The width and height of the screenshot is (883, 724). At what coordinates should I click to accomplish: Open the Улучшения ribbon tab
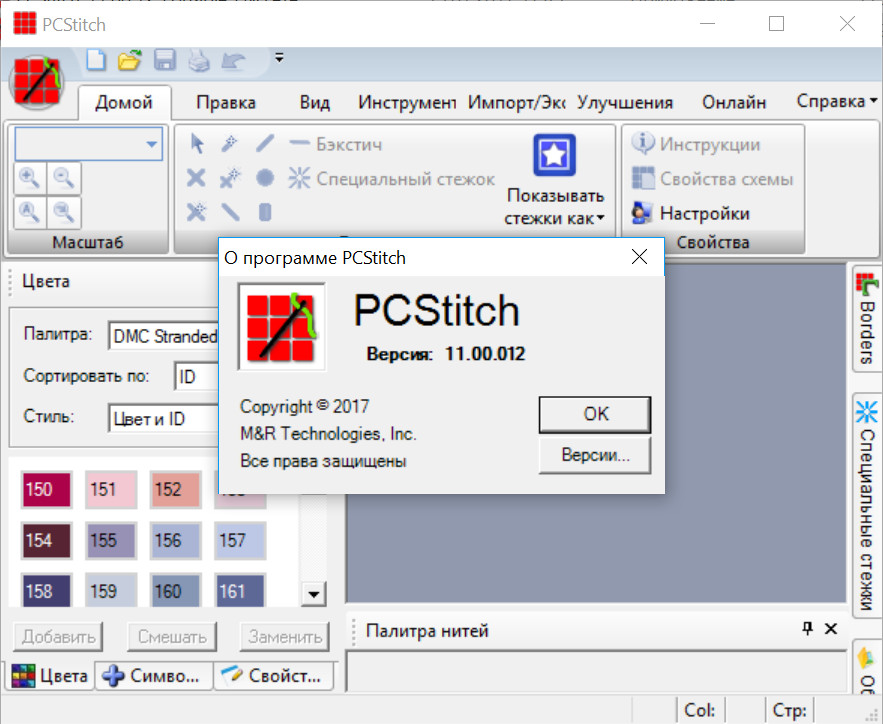pos(625,102)
